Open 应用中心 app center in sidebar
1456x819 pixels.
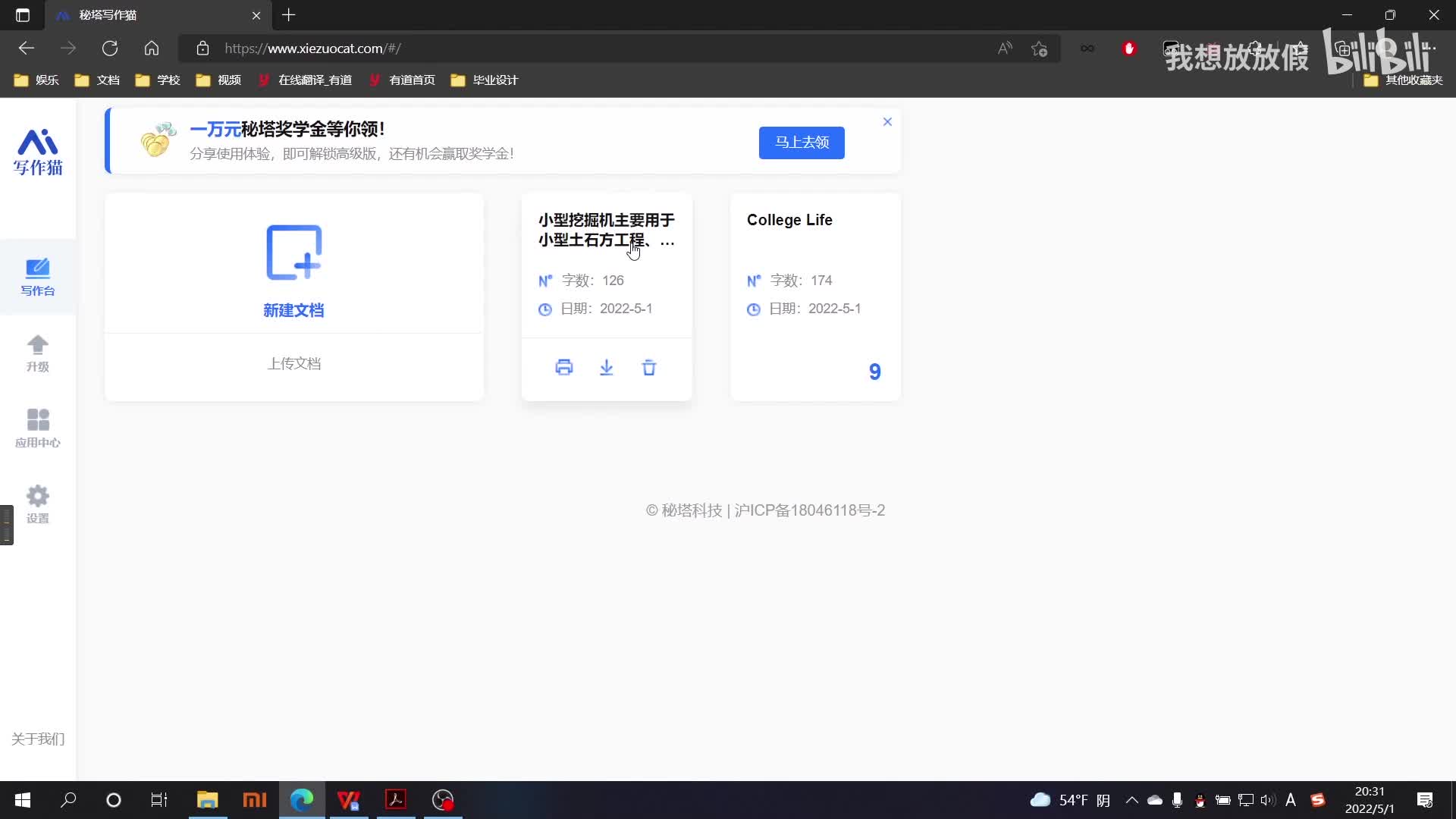click(x=37, y=428)
